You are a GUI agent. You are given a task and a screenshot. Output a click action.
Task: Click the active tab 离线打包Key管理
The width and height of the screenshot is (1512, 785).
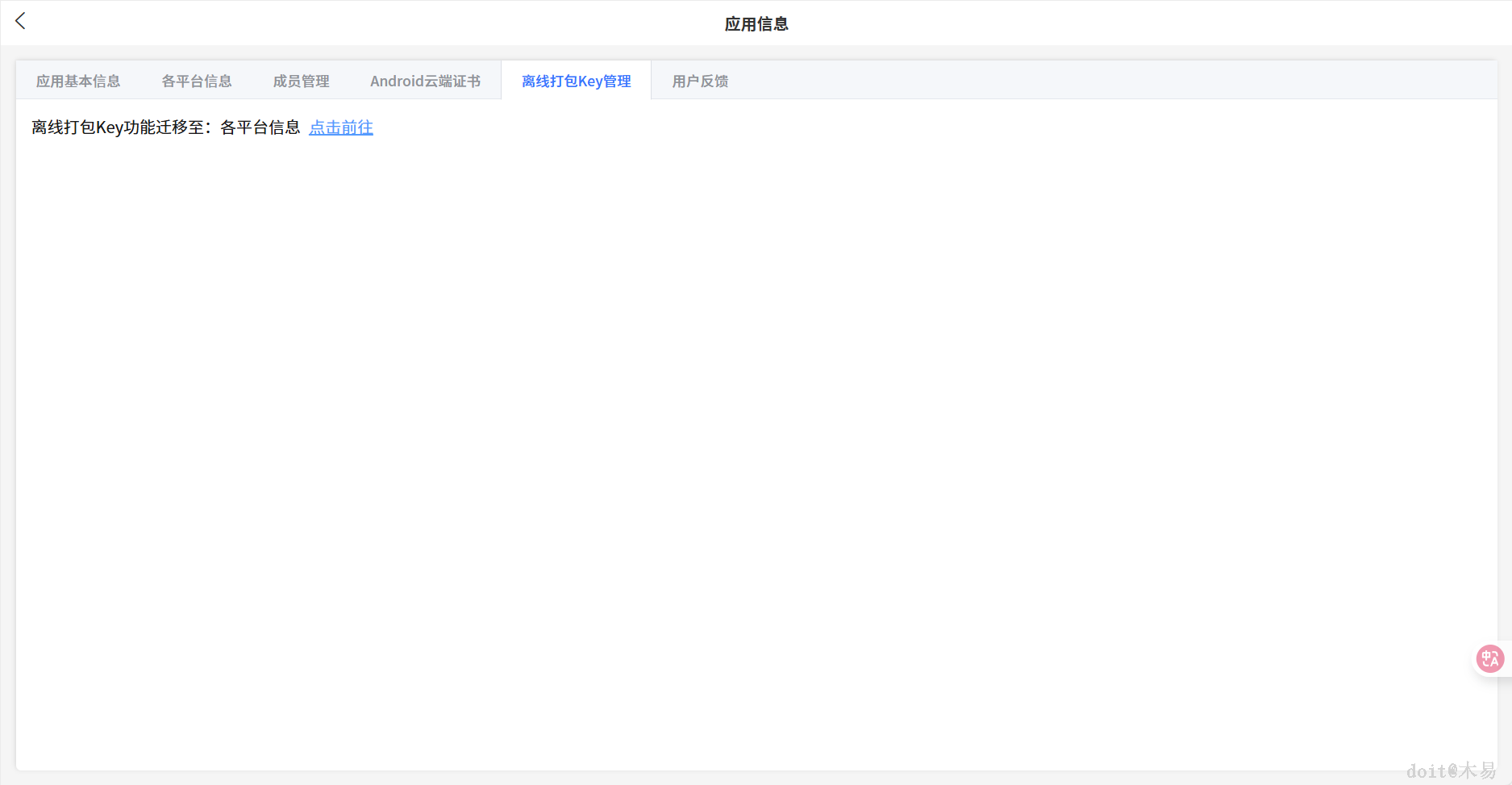tap(575, 81)
